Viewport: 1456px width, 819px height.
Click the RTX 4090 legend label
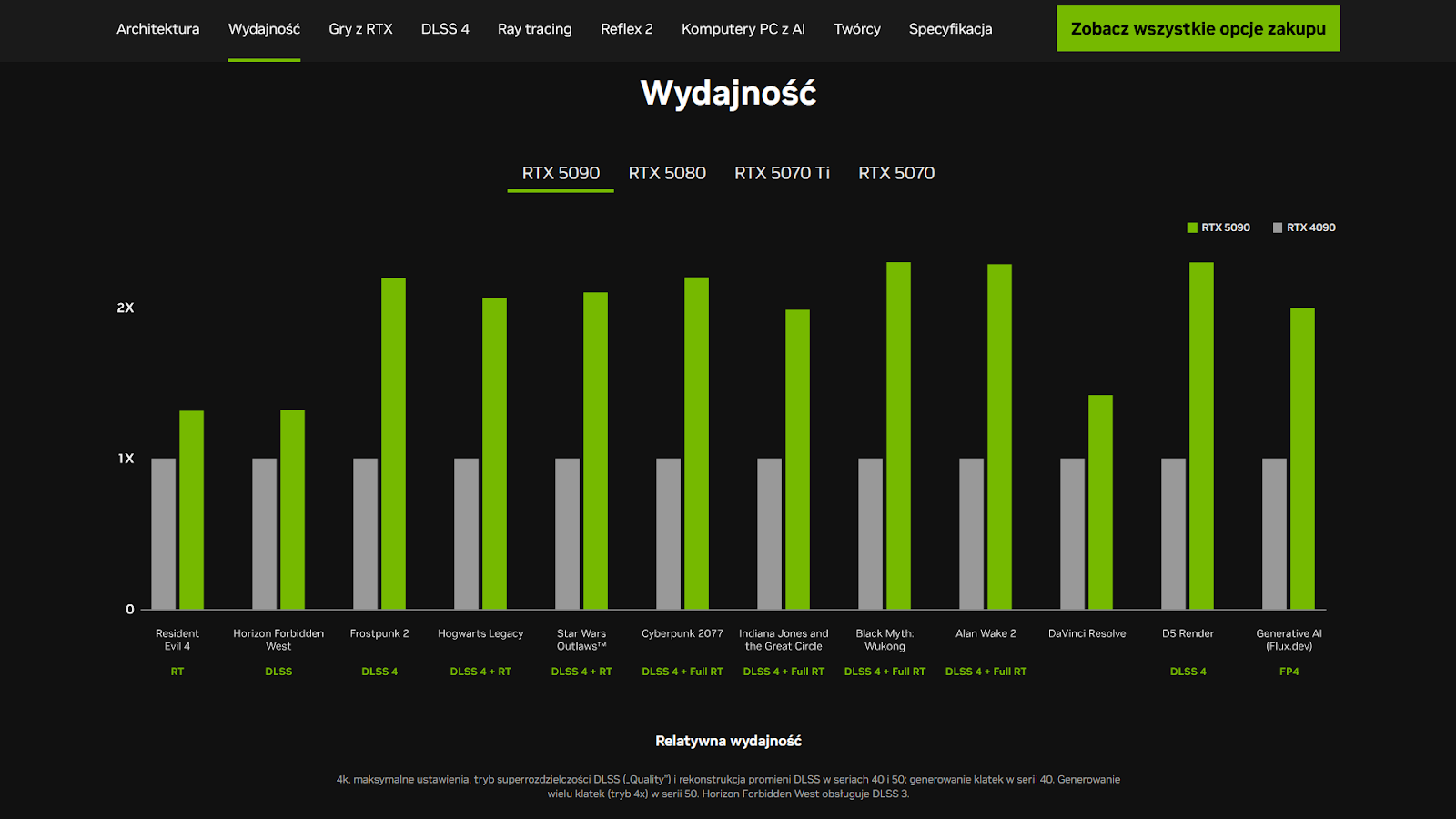point(1311,227)
